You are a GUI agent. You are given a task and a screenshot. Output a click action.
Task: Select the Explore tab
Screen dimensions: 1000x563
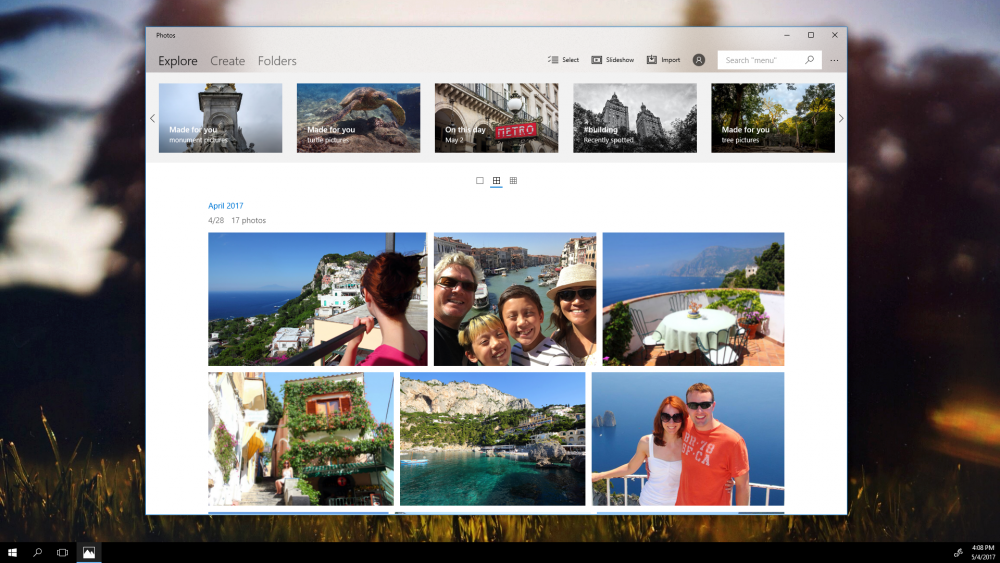point(178,61)
